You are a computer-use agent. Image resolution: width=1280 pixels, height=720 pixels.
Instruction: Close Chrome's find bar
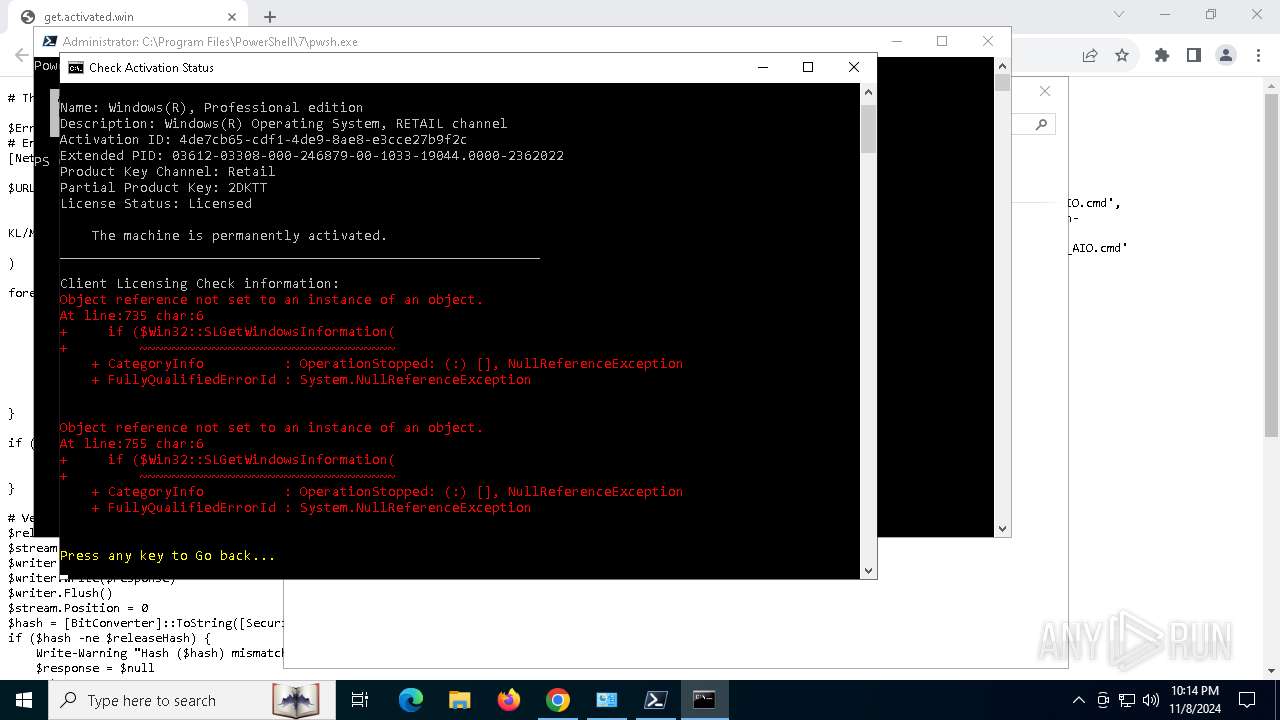pyautogui.click(x=1045, y=91)
